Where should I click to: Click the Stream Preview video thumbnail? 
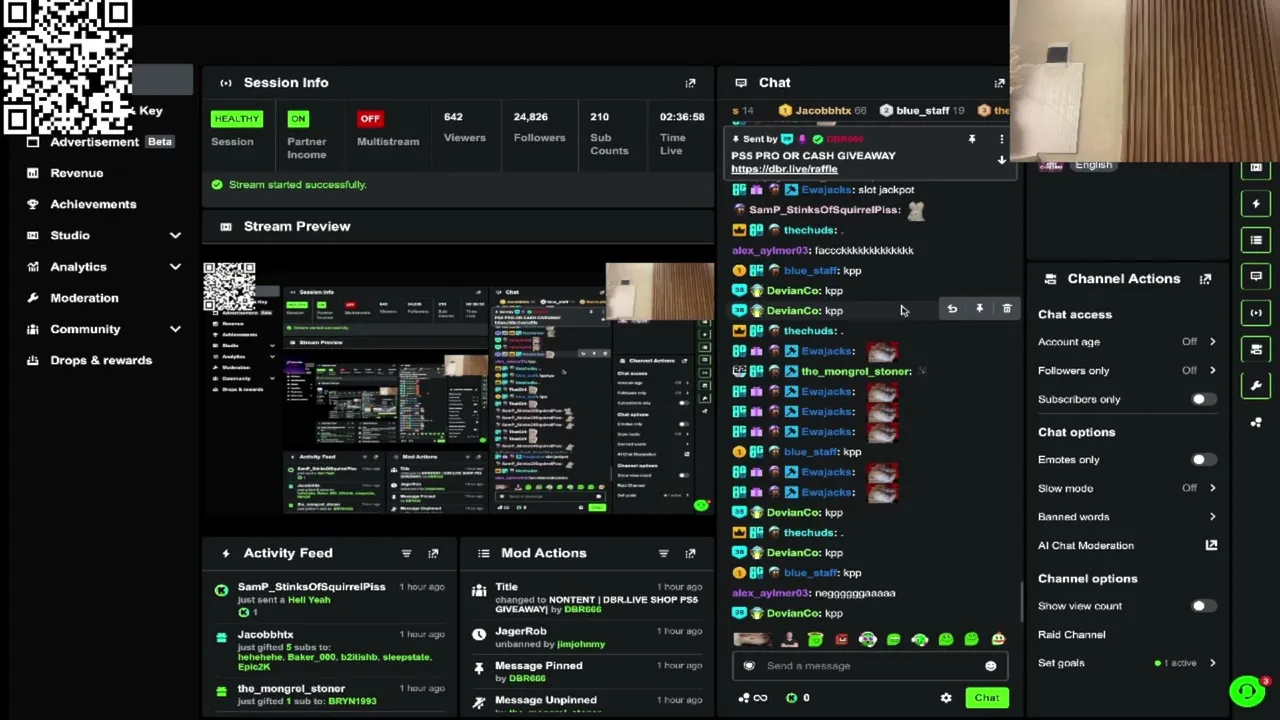[x=458, y=388]
